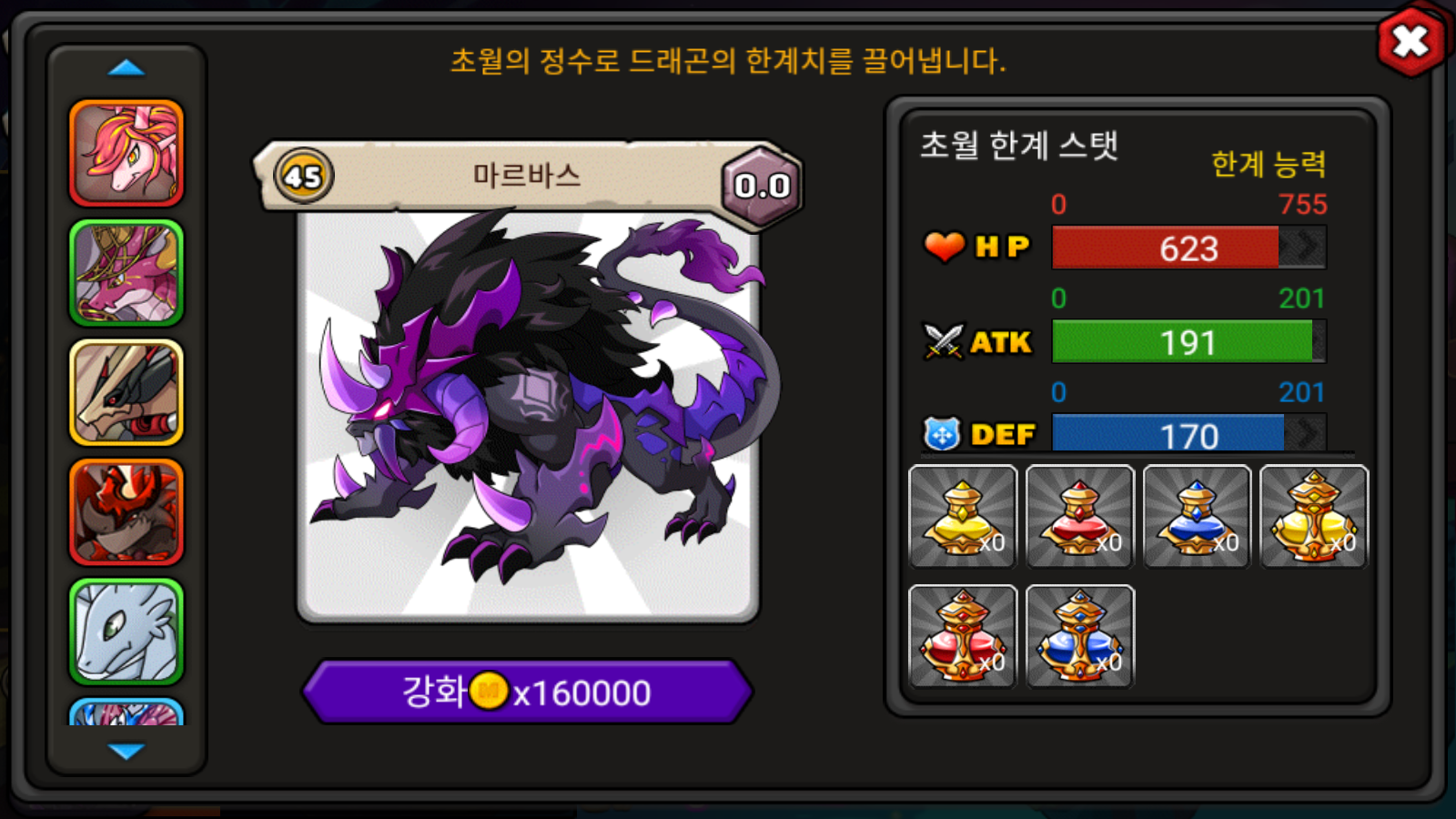Select the small red essence potion

(x=1080, y=517)
